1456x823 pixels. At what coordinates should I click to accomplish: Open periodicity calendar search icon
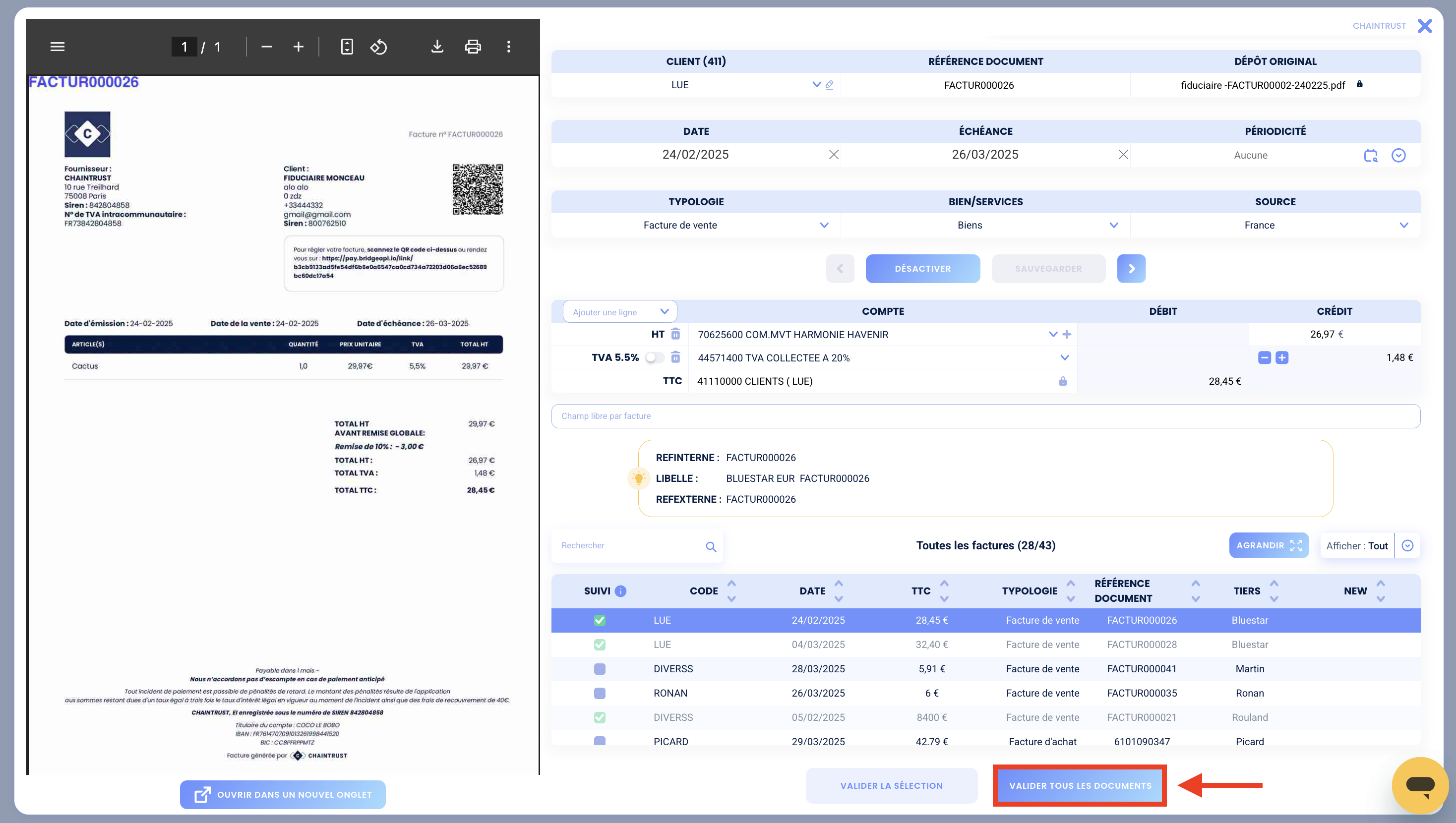click(x=1371, y=156)
